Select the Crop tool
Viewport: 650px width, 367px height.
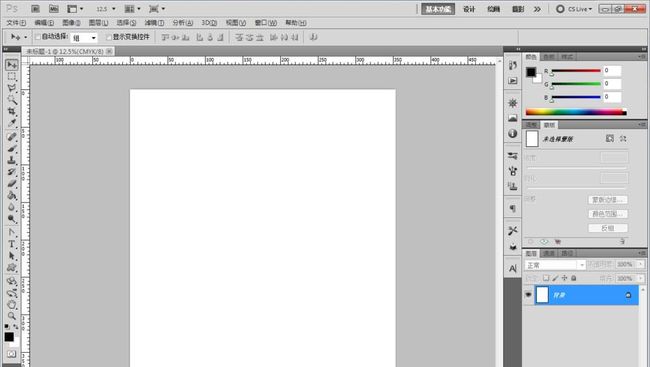[12, 111]
